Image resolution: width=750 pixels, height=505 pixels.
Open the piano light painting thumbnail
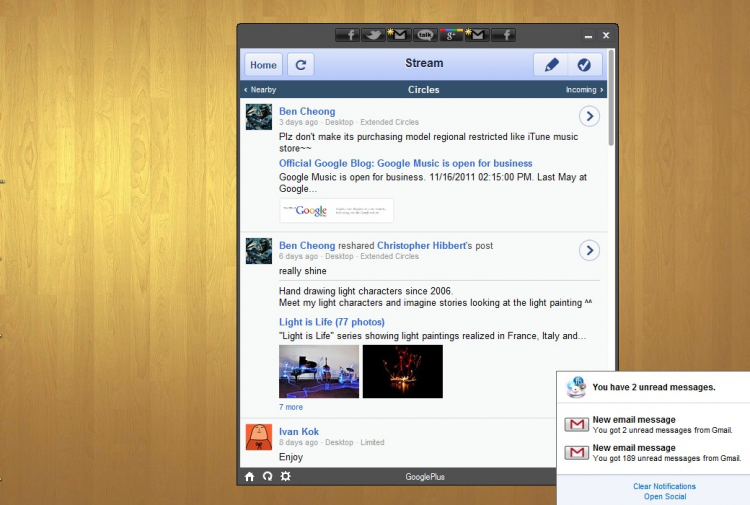click(x=318, y=371)
